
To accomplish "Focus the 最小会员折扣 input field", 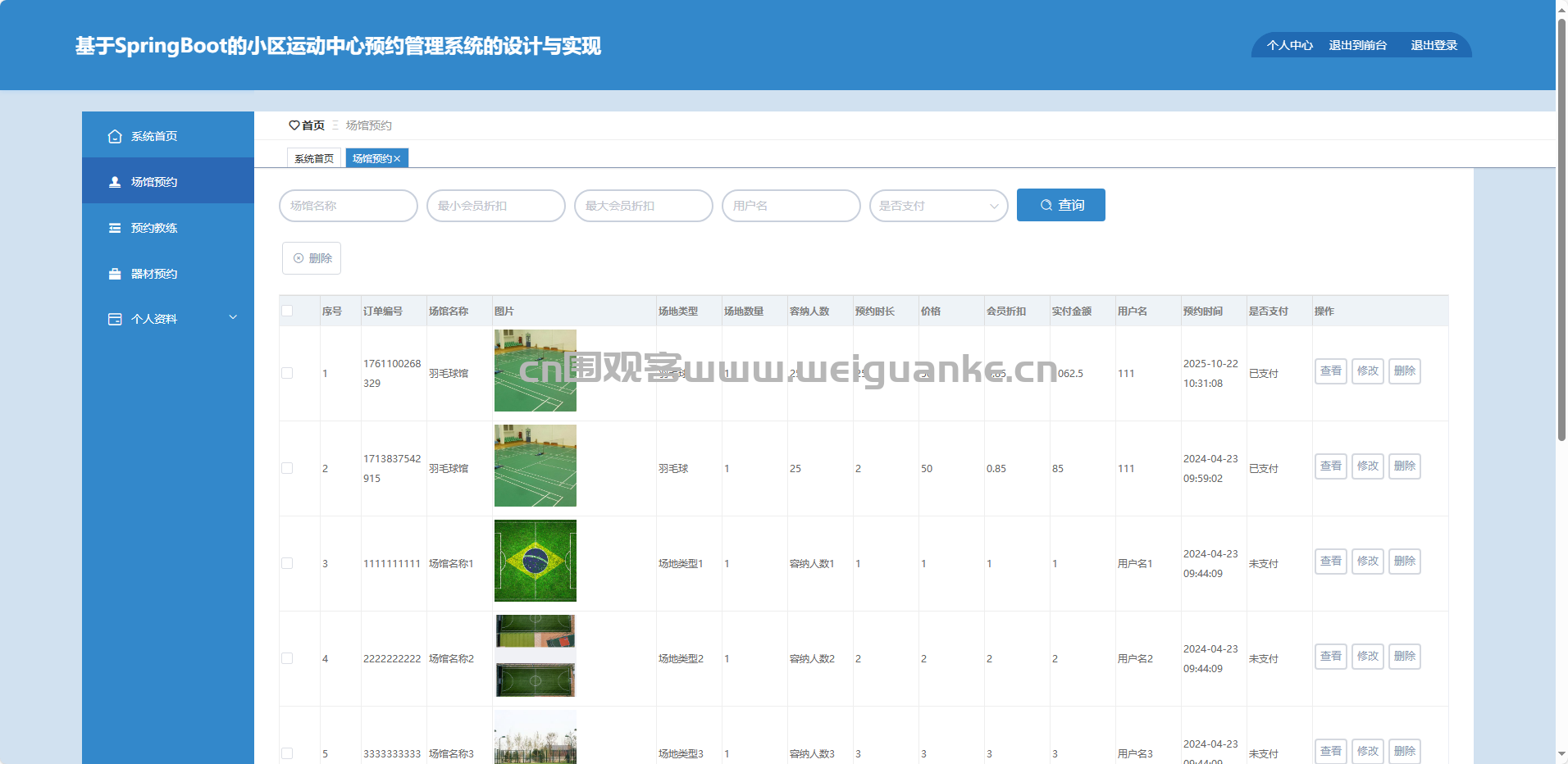I will 496,206.
